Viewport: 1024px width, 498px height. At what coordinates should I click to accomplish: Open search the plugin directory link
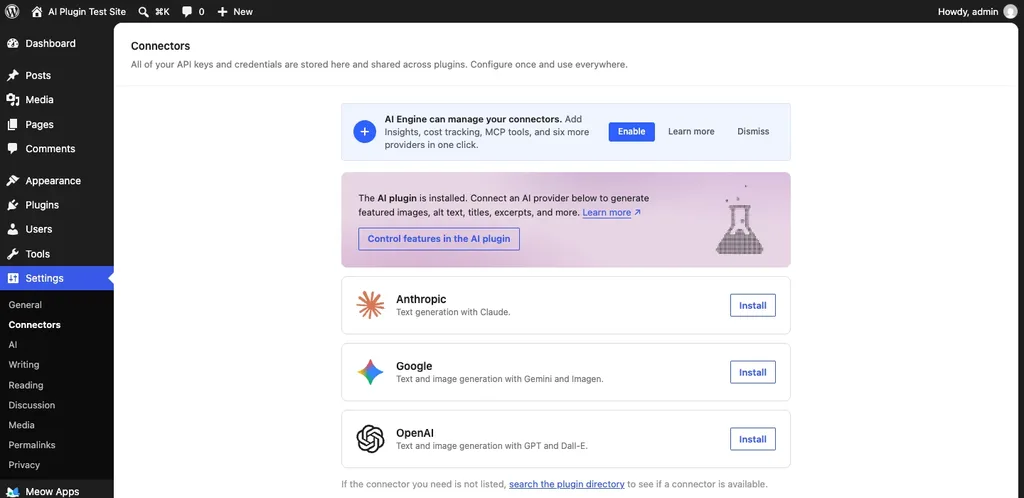(x=567, y=484)
